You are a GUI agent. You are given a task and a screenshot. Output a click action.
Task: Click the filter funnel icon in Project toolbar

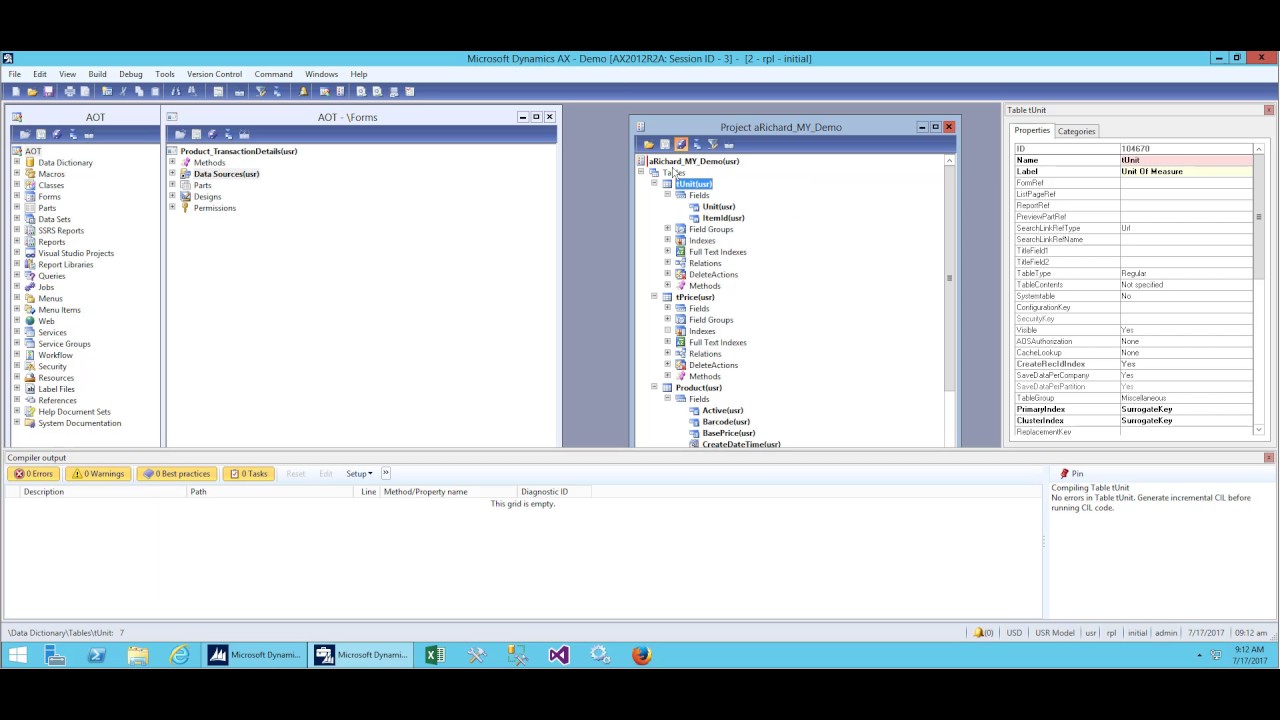pyautogui.click(x=713, y=144)
